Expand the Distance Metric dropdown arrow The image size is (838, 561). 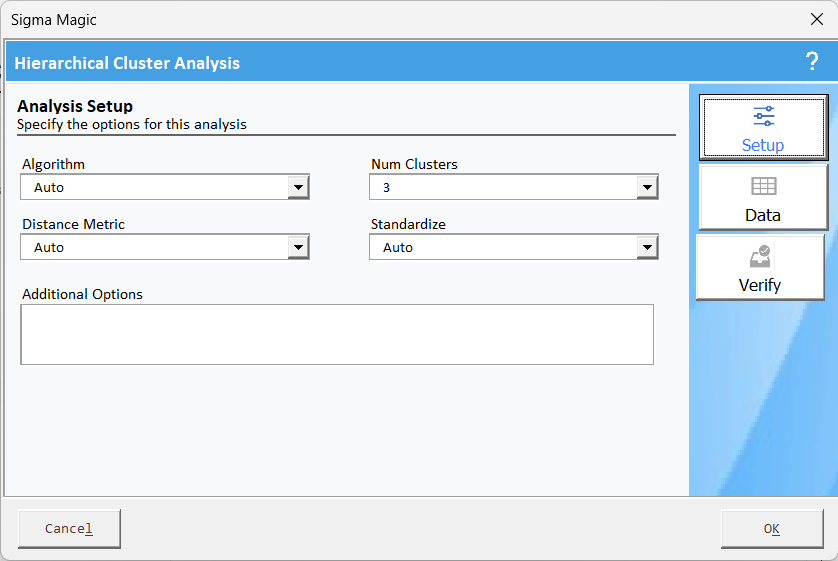(x=298, y=247)
